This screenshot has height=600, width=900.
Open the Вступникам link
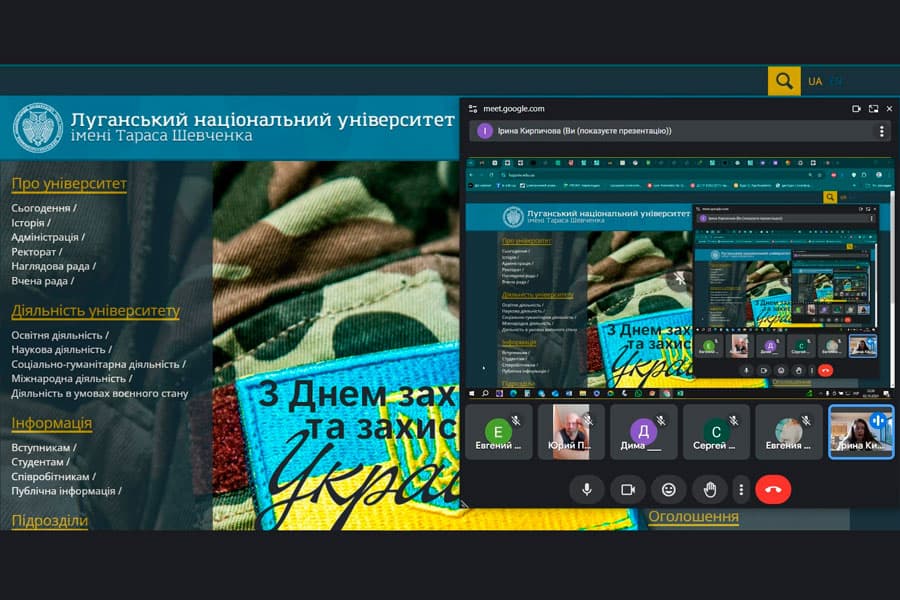42,448
